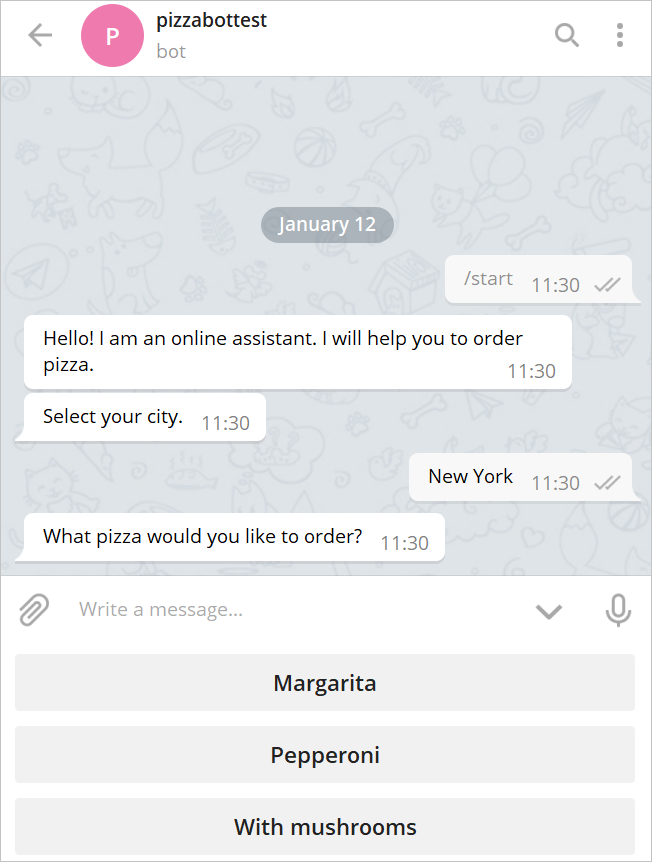Open pizzabottest chat title for bot info
Image resolution: width=652 pixels, height=862 pixels.
pyautogui.click(x=212, y=21)
